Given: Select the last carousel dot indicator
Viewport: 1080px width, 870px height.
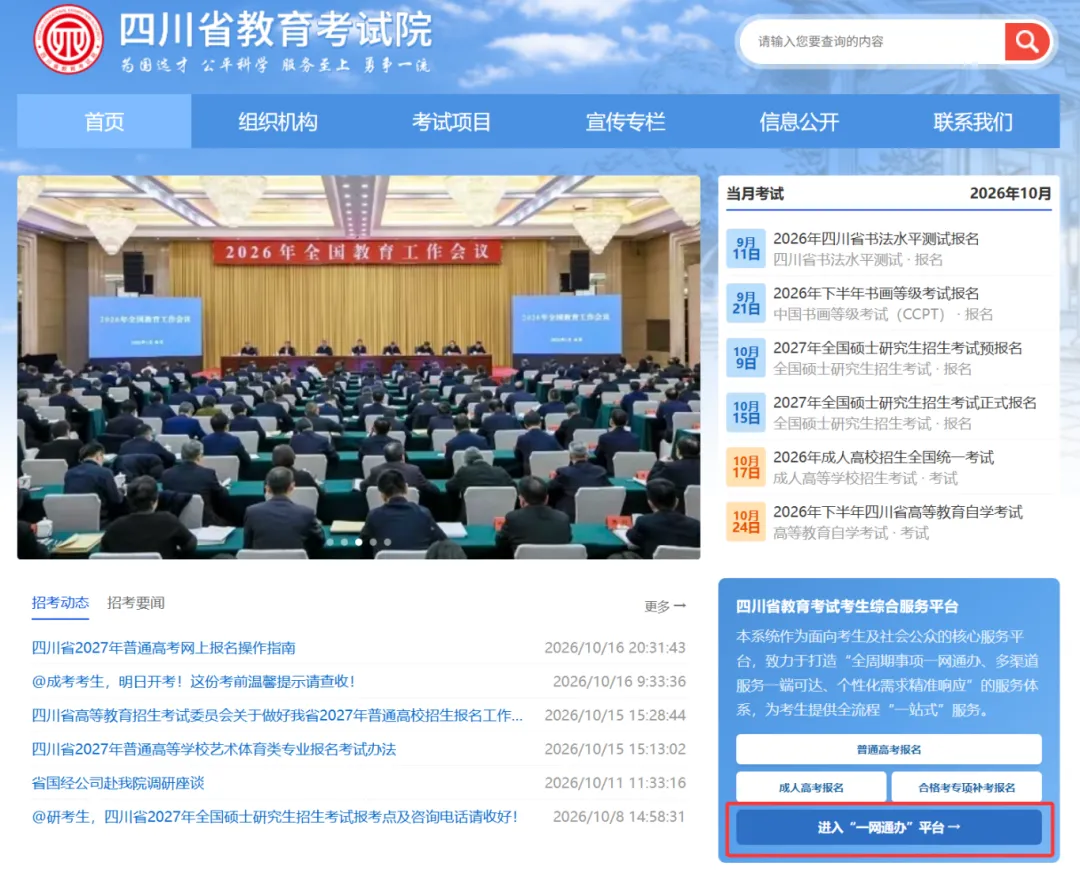Looking at the screenshot, I should click(x=388, y=542).
